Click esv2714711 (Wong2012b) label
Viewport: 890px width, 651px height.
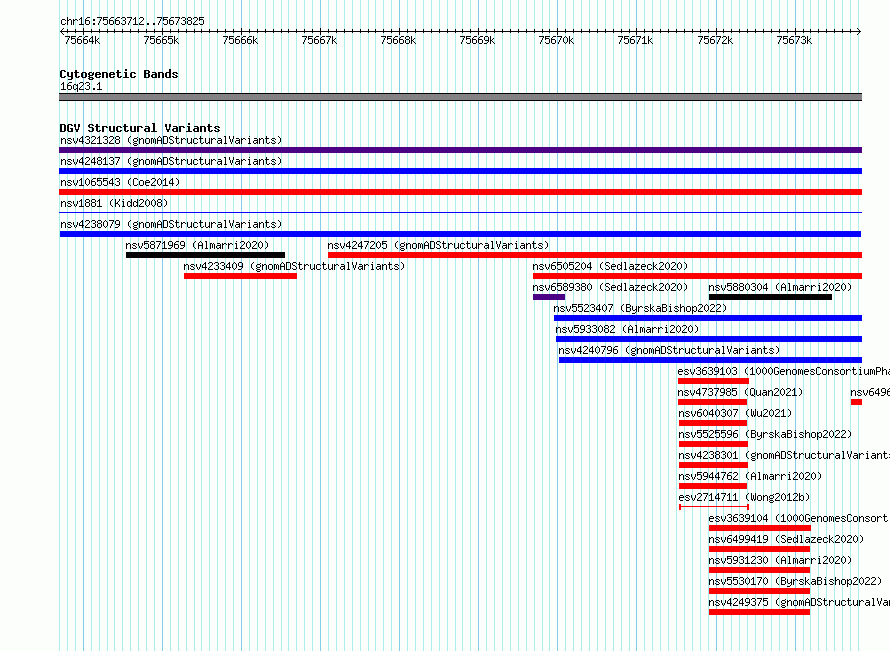(x=744, y=497)
